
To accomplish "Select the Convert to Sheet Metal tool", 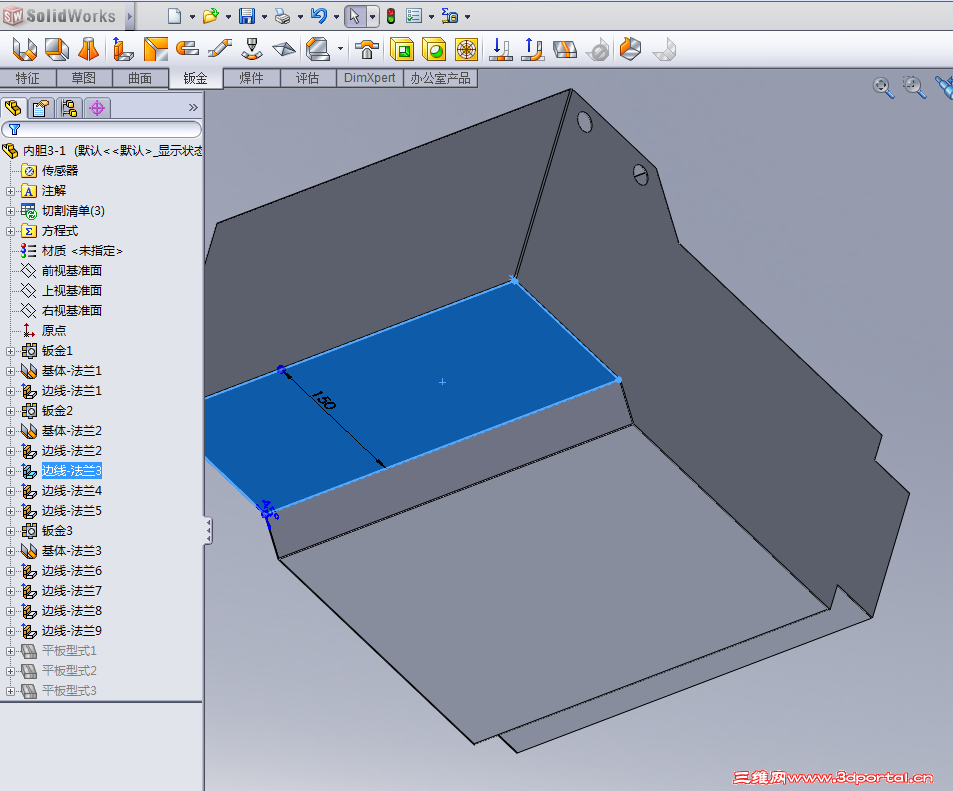I will 57,49.
